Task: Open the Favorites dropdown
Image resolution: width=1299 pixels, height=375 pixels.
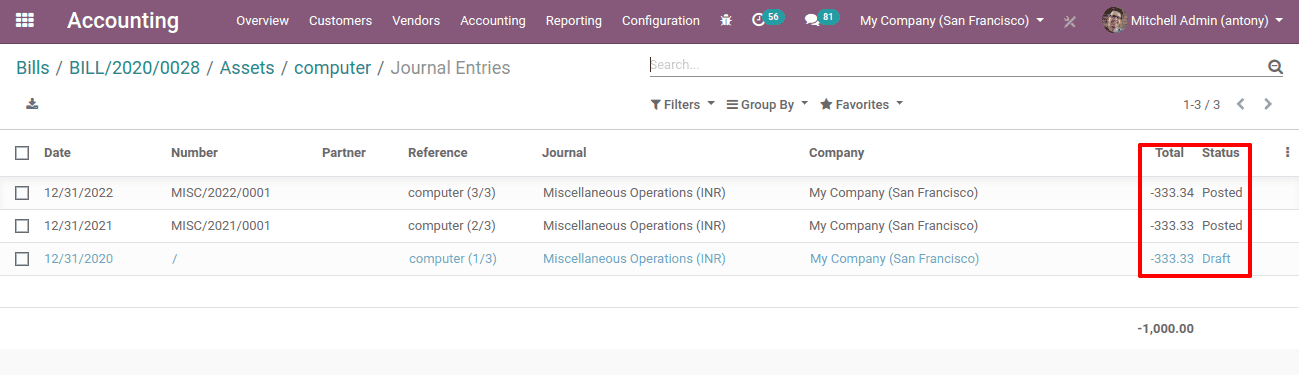Action: click(861, 104)
